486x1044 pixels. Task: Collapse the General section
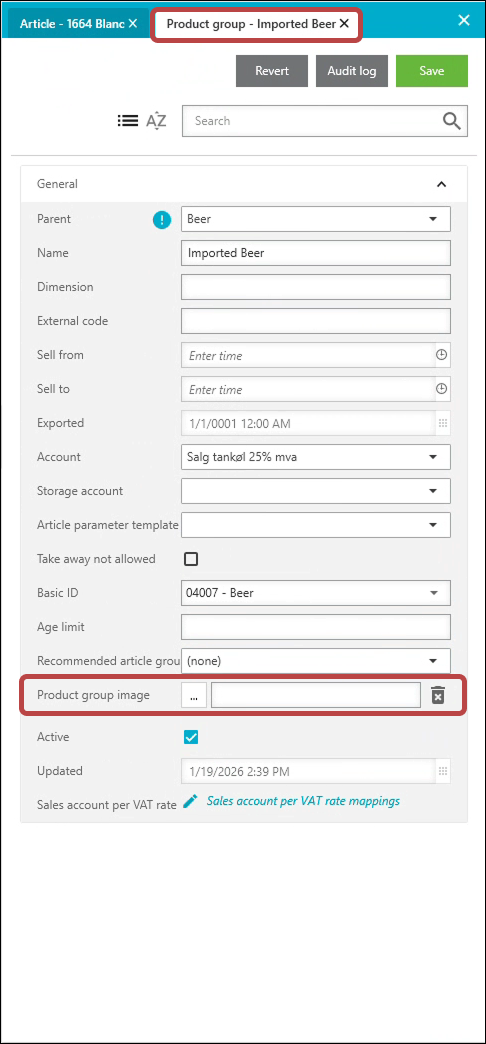[x=441, y=184]
